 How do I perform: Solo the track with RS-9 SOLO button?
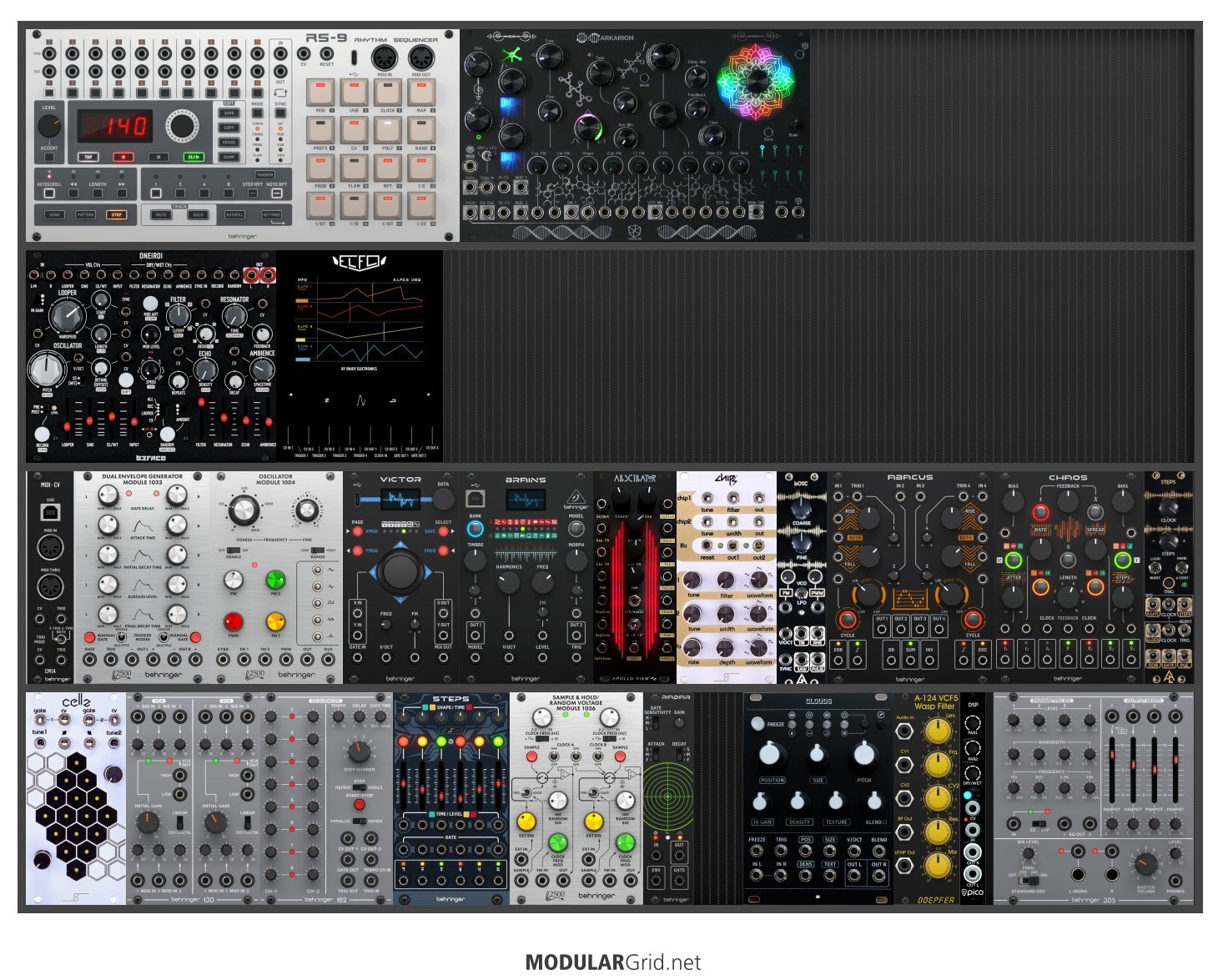click(198, 214)
